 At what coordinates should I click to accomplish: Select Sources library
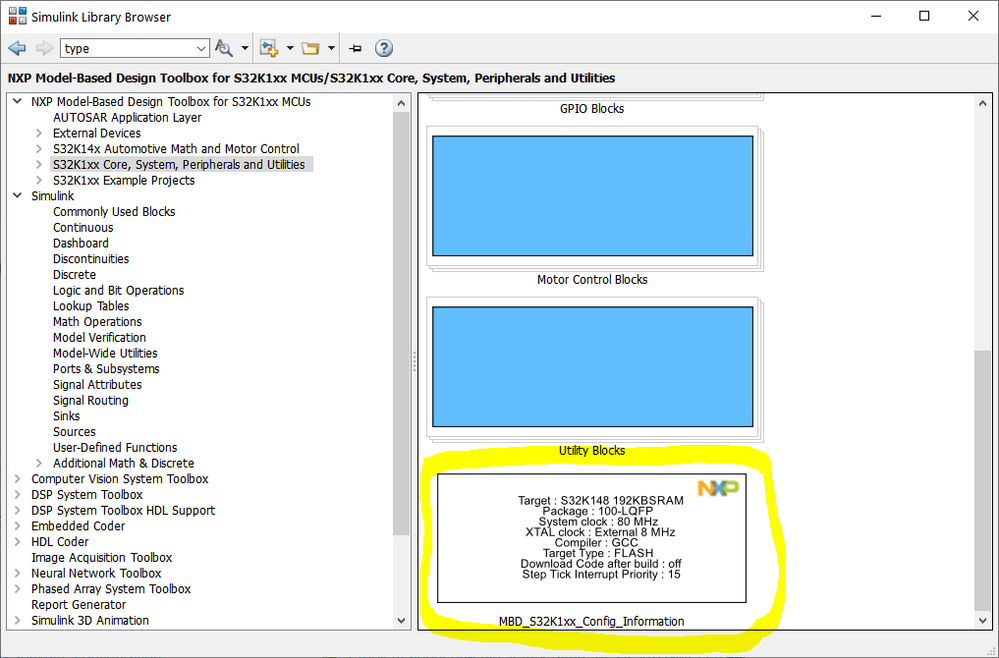click(74, 432)
